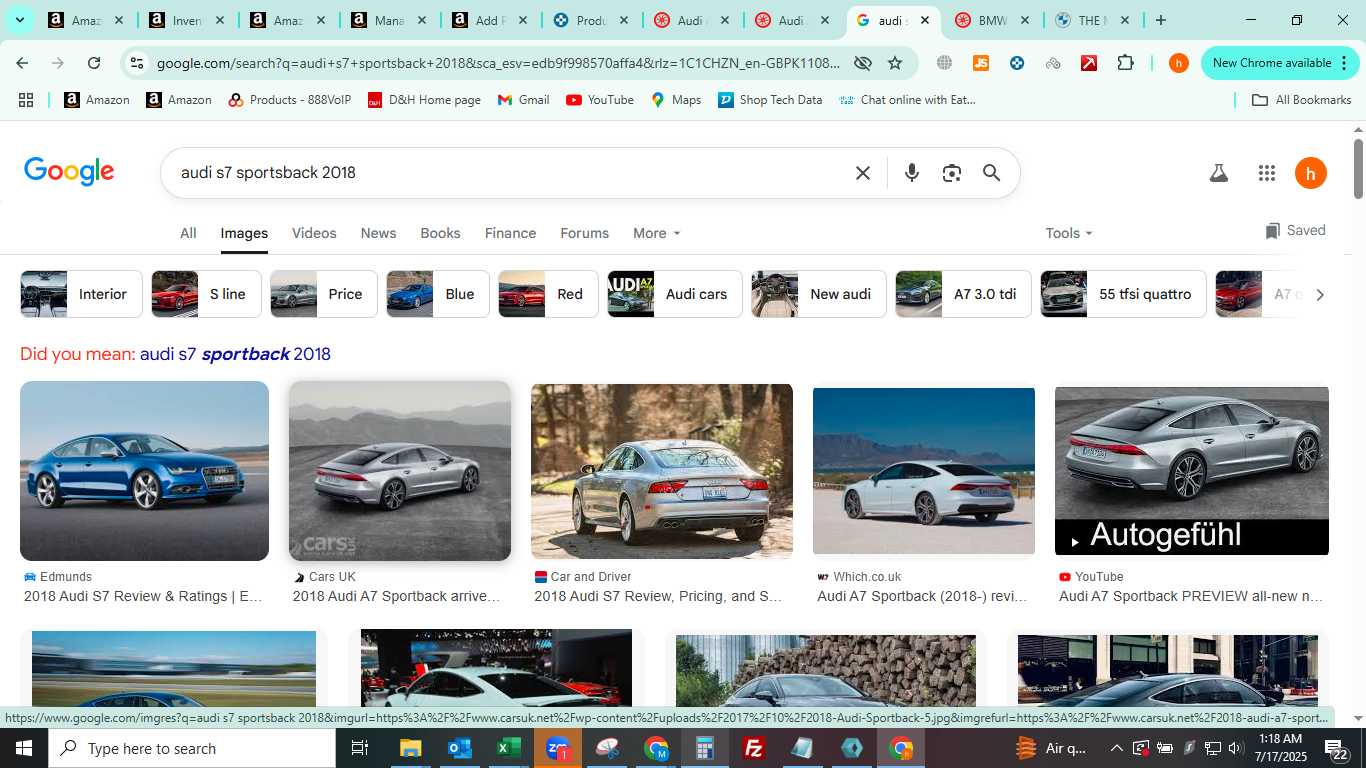This screenshot has height=768, width=1366.
Task: Go back to the previous page
Action: (22, 63)
